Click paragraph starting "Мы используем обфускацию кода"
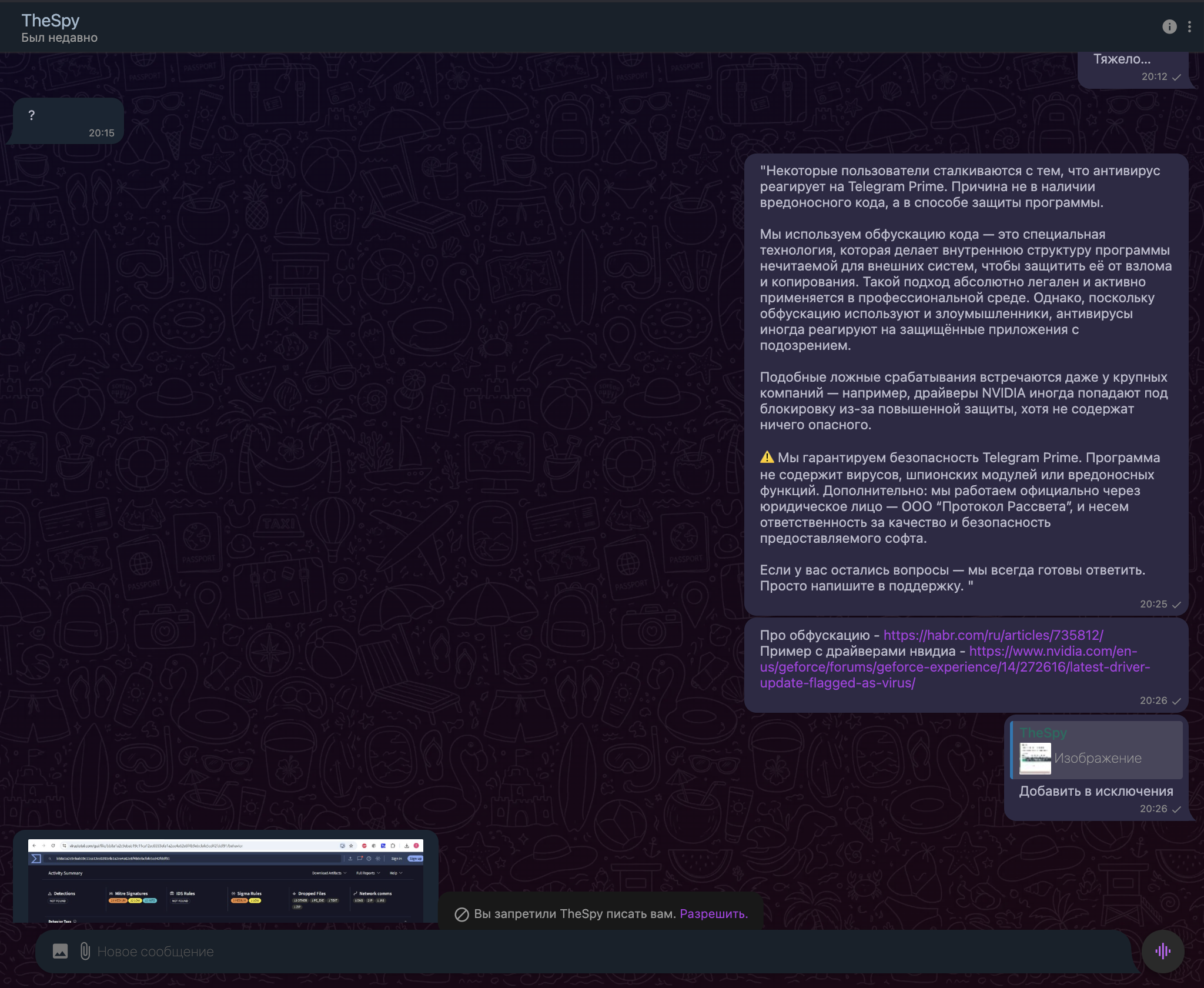Screen dimensions: 1204x988 pos(966,290)
